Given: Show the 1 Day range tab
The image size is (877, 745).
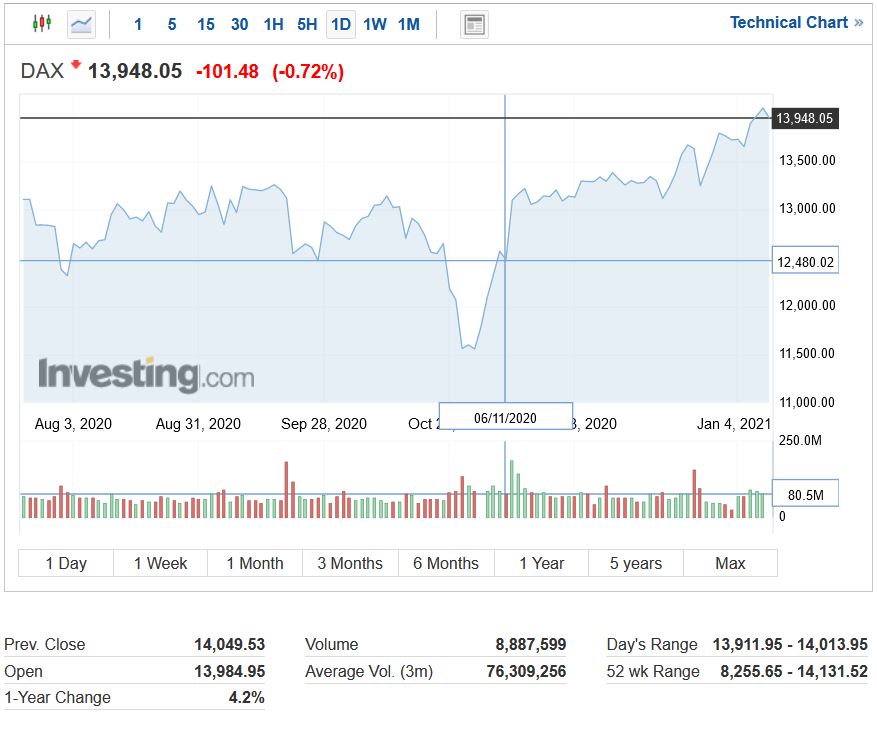Looking at the screenshot, I should point(66,563).
